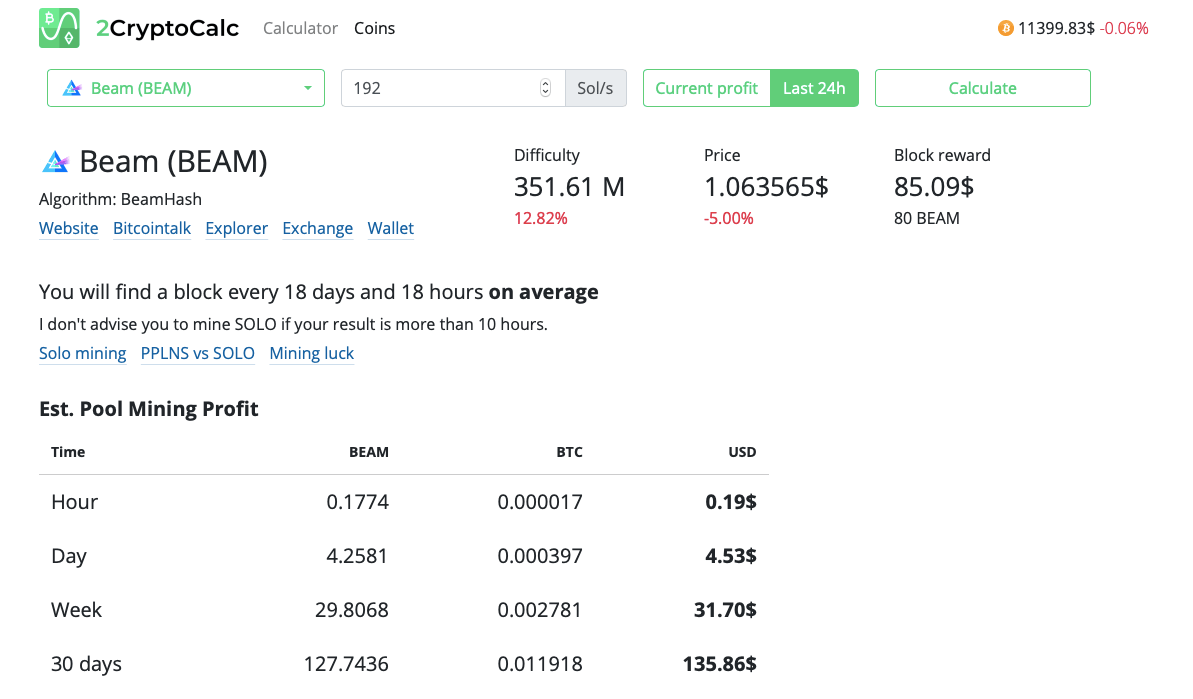Click the Beam icon inside coin selector
This screenshot has width=1193, height=699.
click(x=72, y=88)
